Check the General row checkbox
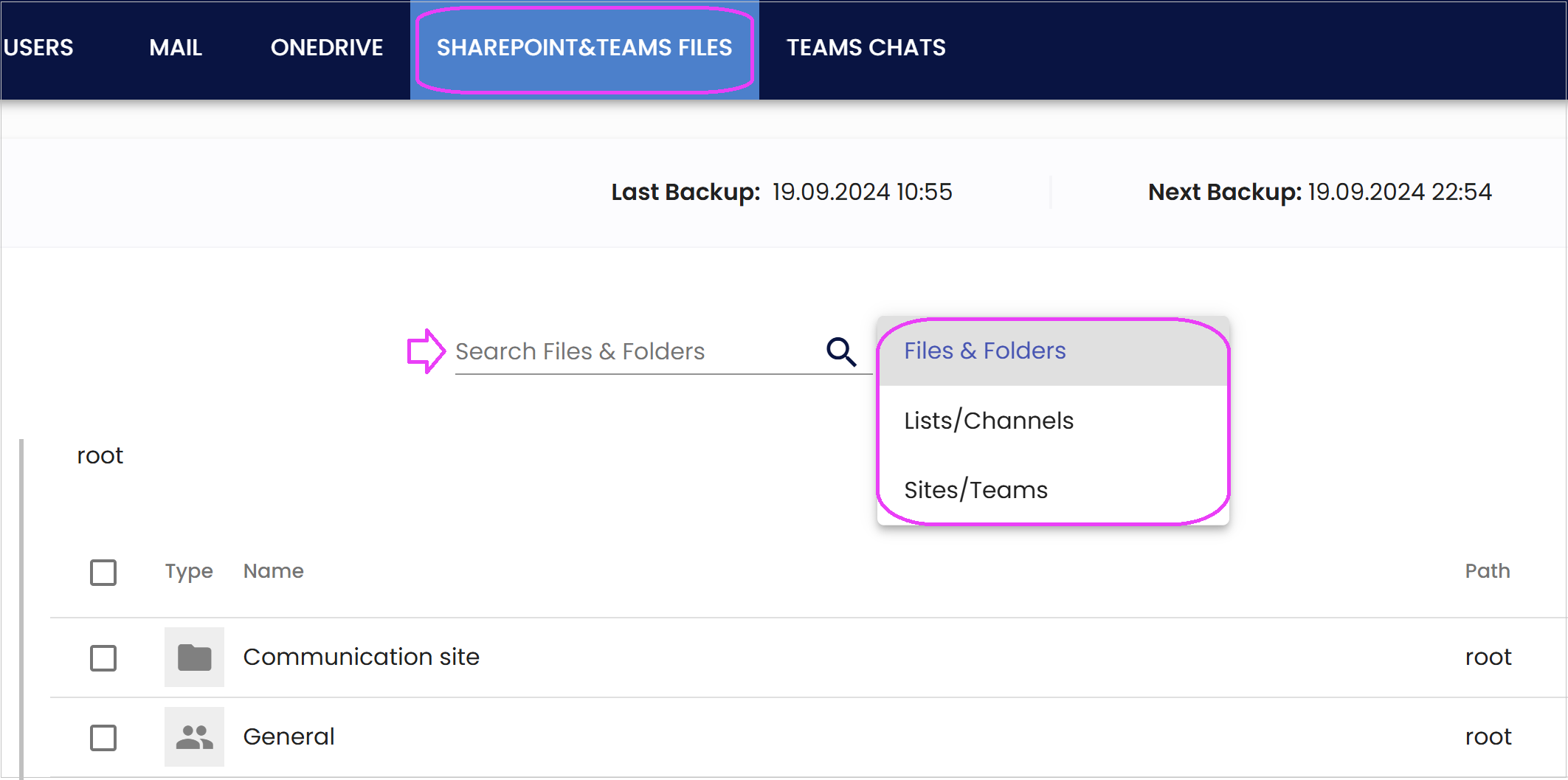Image resolution: width=1568 pixels, height=780 pixels. point(103,737)
